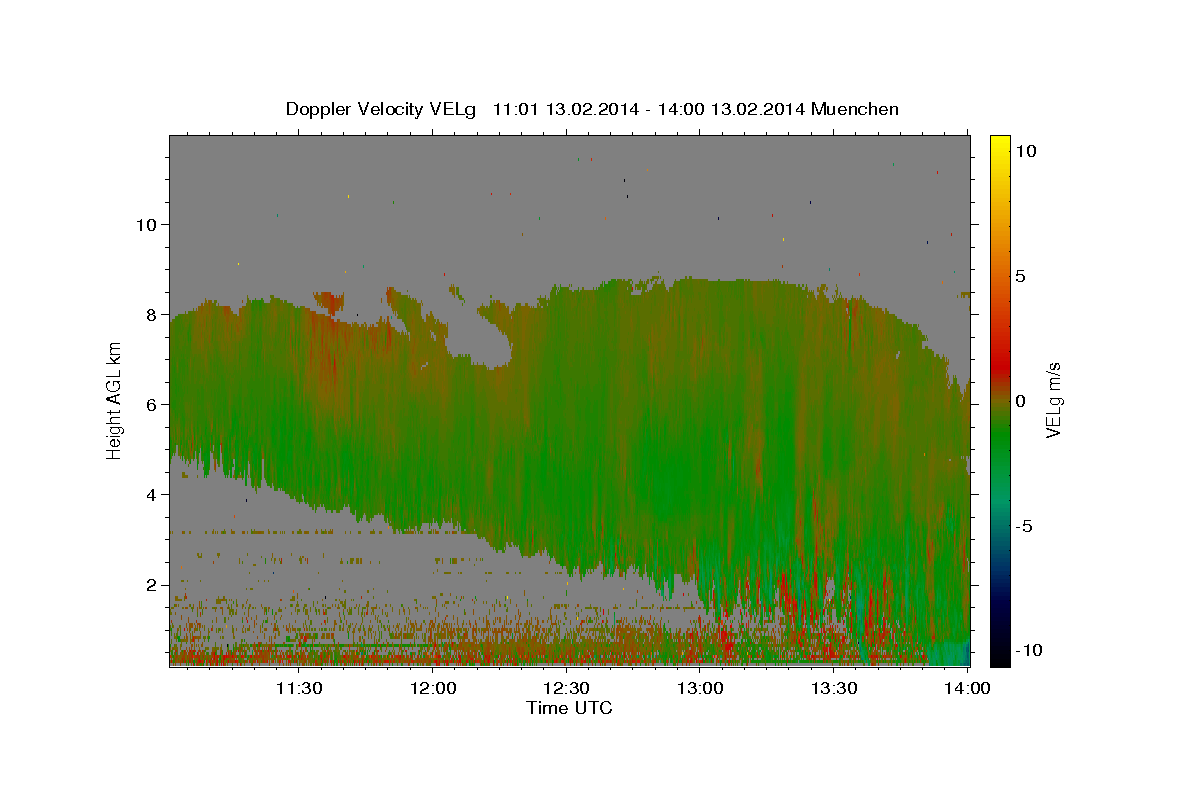The height and width of the screenshot is (800, 1200).
Task: Click the colorbar label '-10'
Action: click(x=1030, y=650)
